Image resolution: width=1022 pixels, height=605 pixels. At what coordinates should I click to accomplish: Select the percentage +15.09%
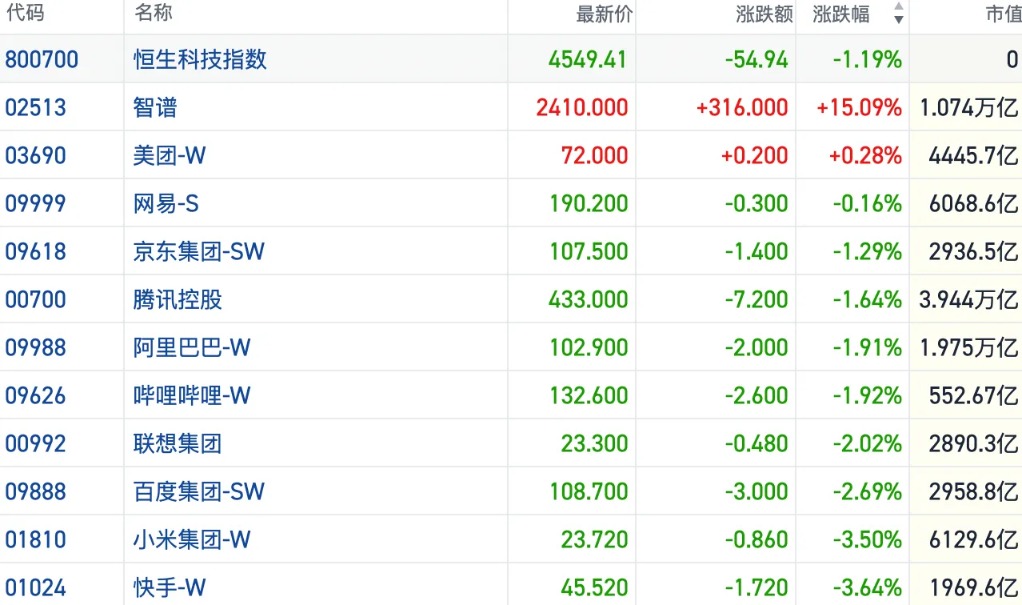[859, 108]
